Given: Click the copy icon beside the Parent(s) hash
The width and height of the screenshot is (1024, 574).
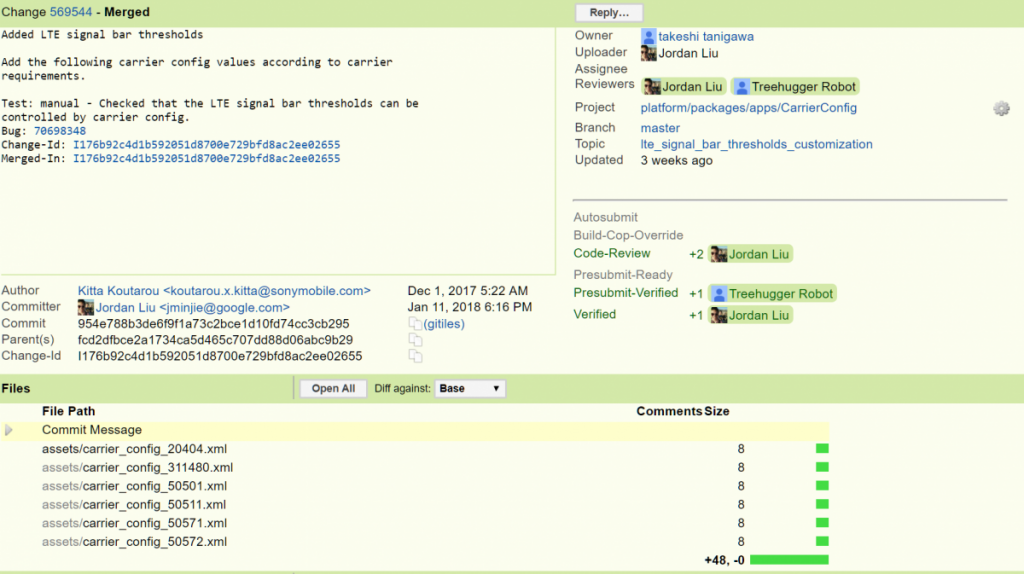Looking at the screenshot, I should click(415, 340).
